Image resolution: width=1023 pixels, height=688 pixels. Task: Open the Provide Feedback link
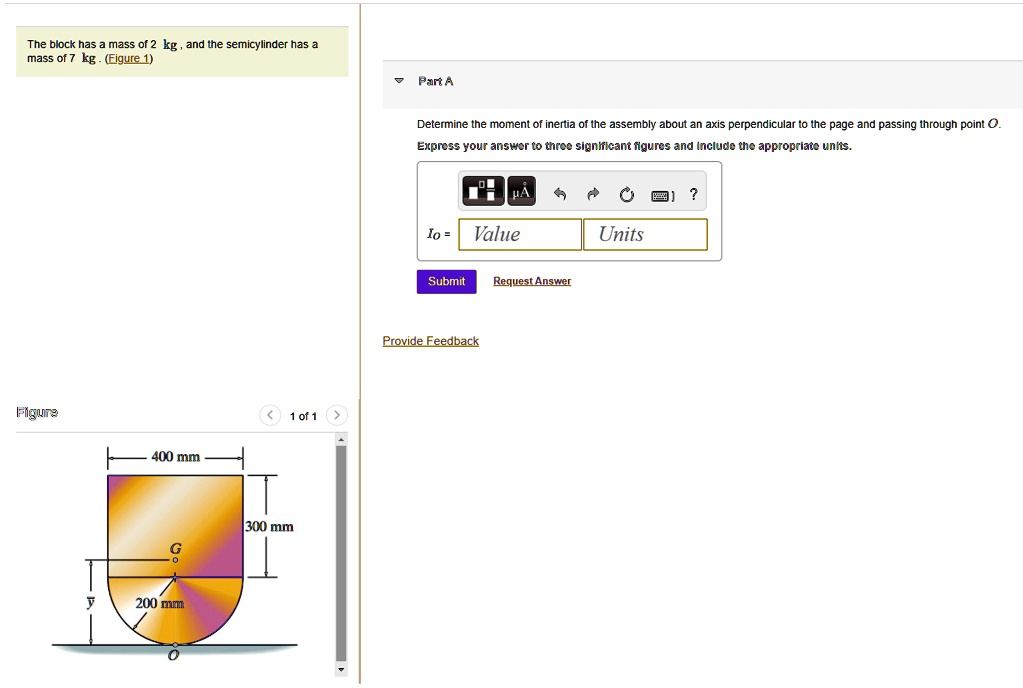(x=430, y=340)
